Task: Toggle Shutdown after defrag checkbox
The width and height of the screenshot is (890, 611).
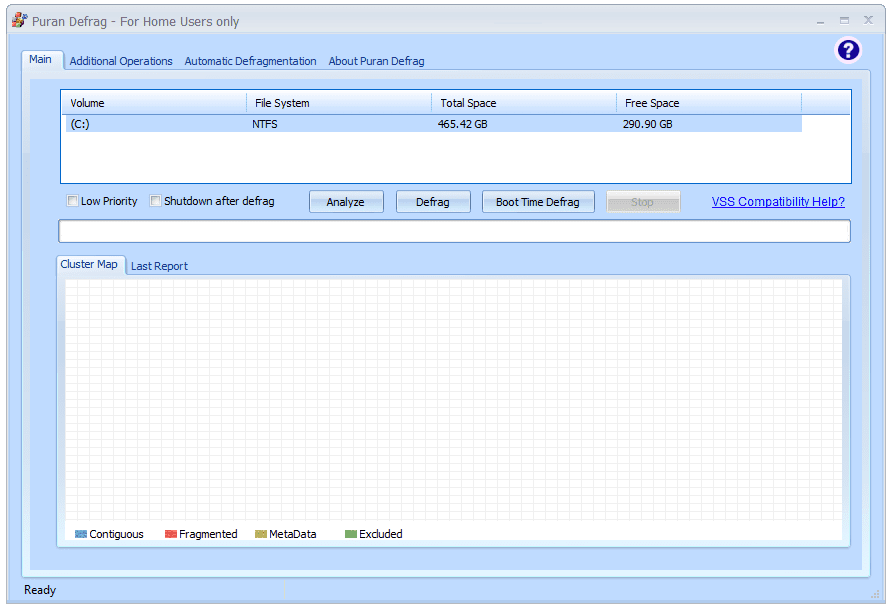Action: [156, 201]
